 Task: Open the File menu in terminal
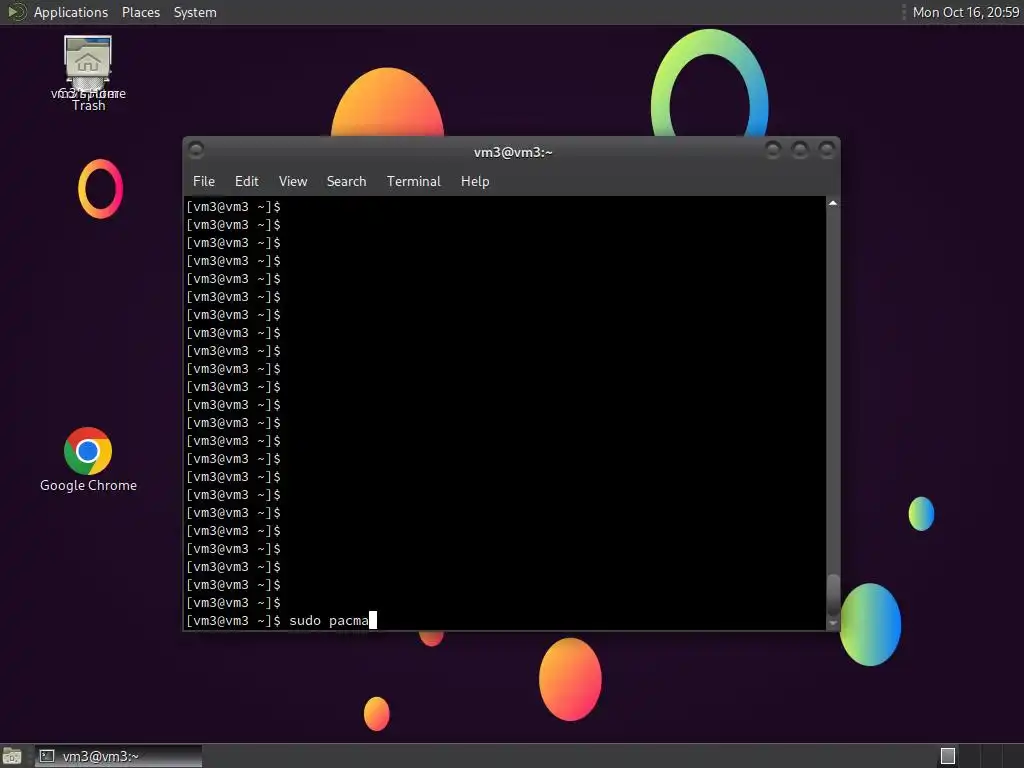coord(204,182)
